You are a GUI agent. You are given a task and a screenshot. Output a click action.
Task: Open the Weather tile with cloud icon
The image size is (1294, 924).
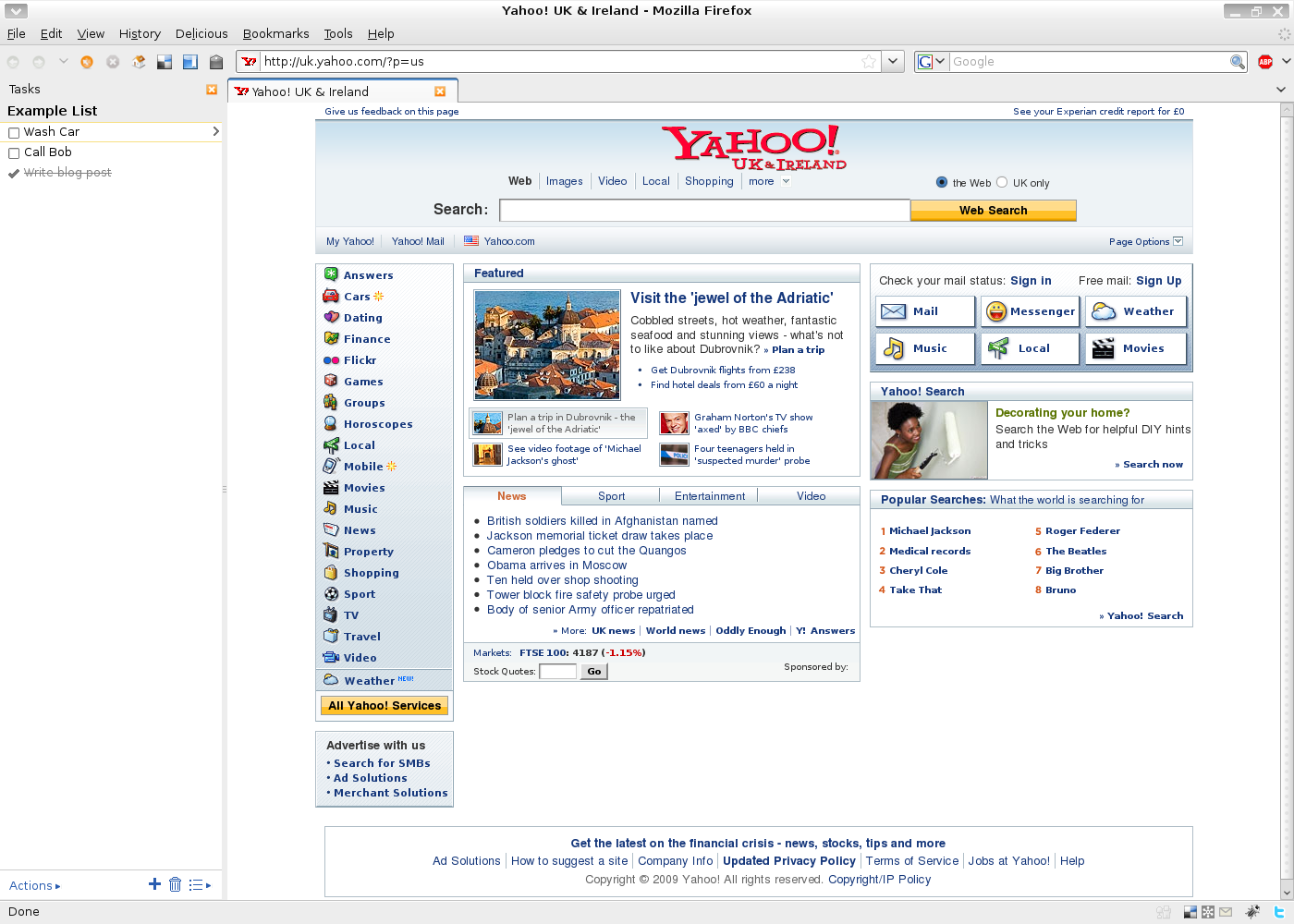tap(1136, 311)
